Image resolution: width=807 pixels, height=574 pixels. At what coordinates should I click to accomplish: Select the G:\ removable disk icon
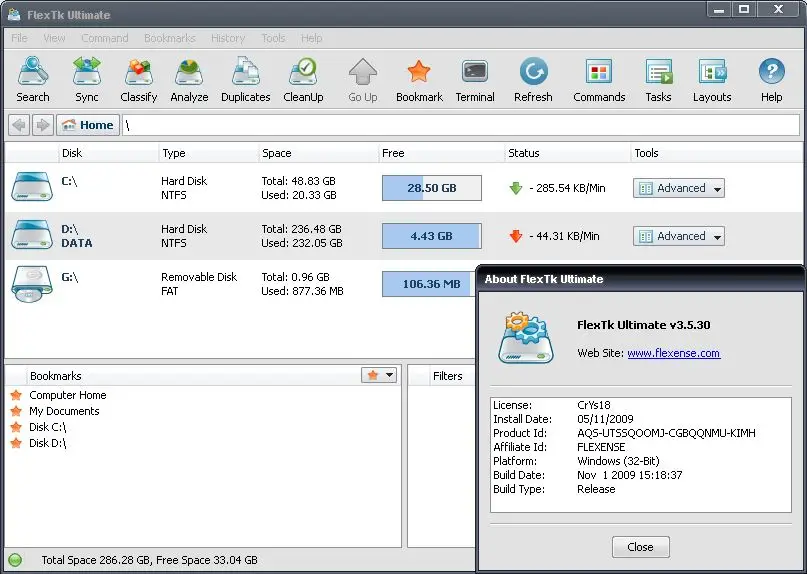click(x=32, y=284)
